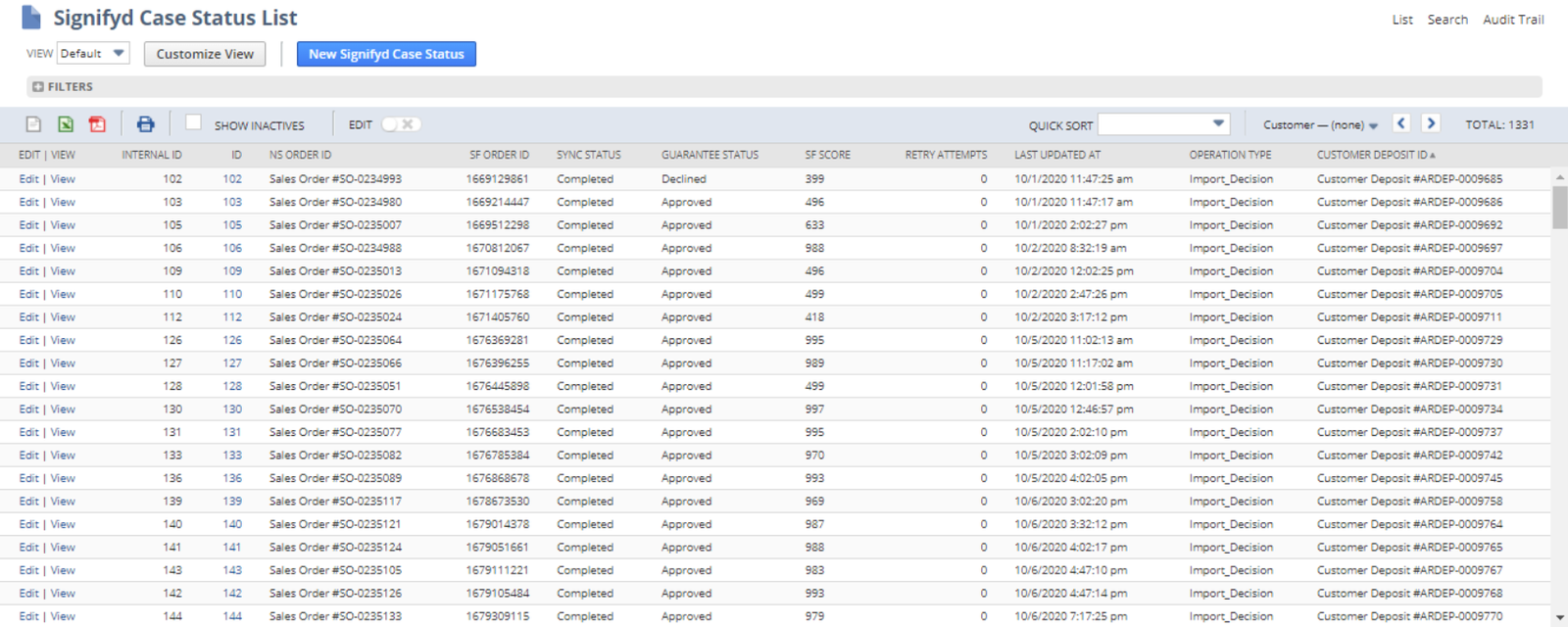Edit the row with internal ID 140
Screen dimensions: 1568x627
click(x=28, y=524)
